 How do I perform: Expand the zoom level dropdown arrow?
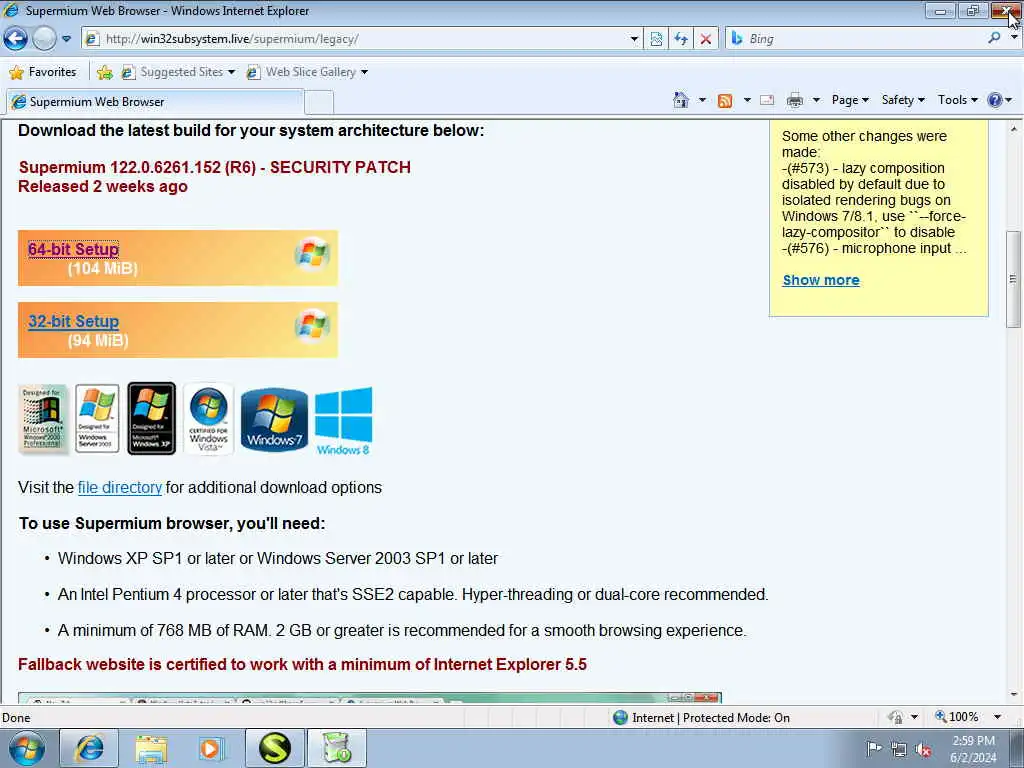997,717
